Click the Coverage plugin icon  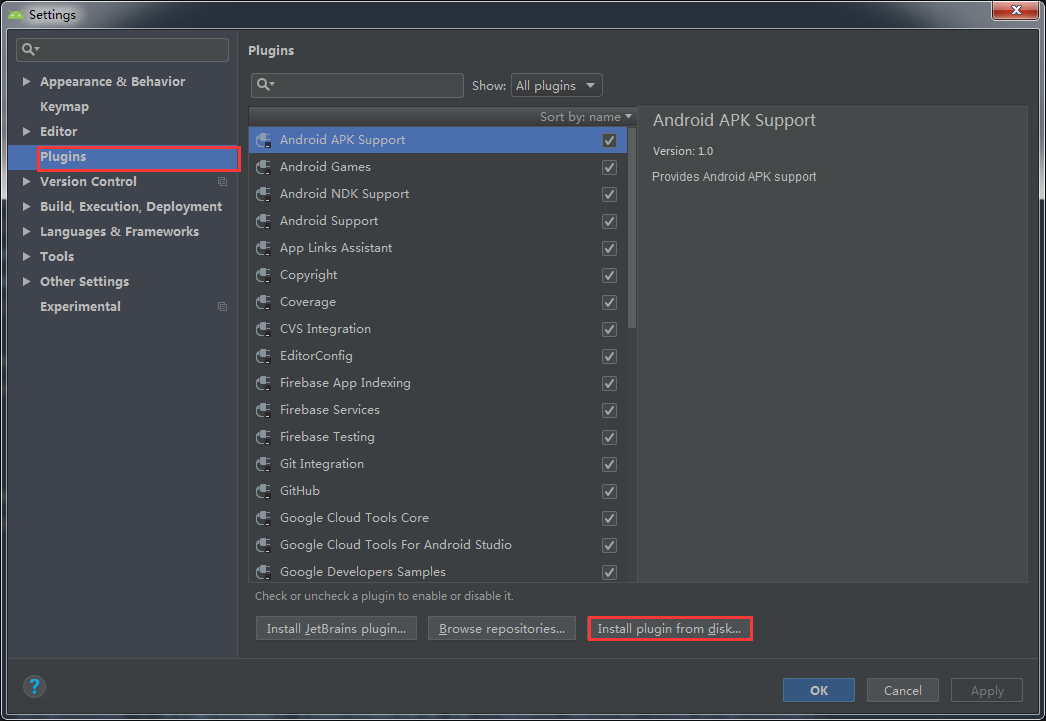pos(264,302)
